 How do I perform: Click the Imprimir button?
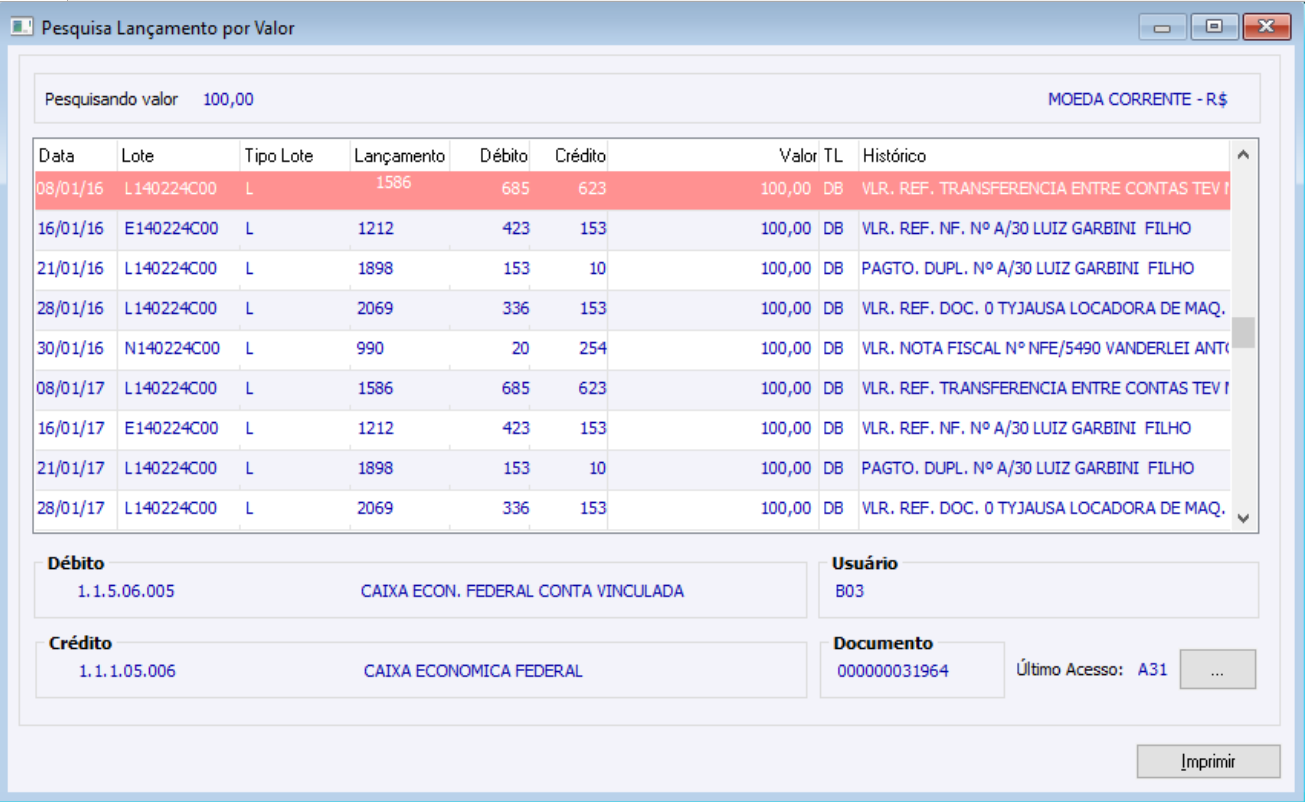[x=1208, y=761]
